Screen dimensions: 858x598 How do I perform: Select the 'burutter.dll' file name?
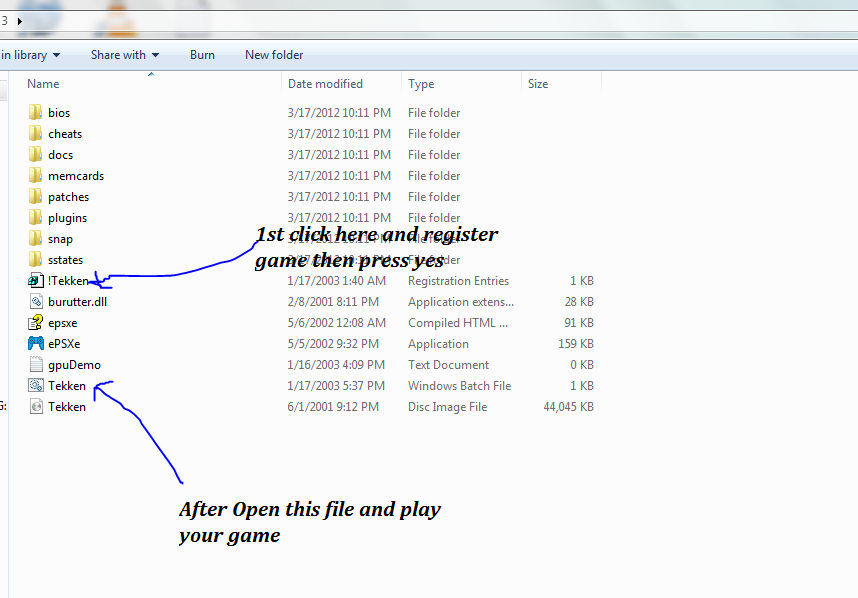77,301
